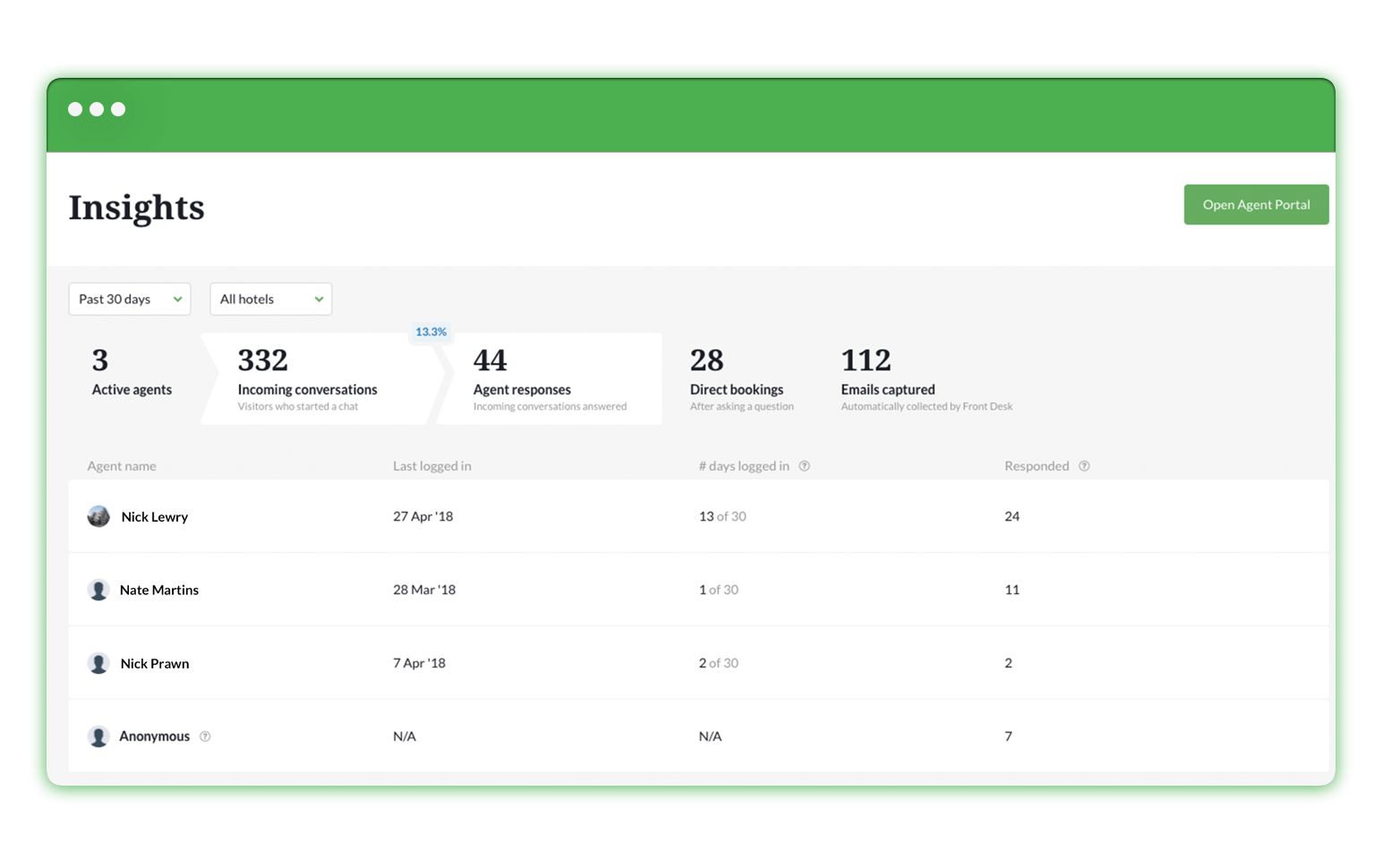Image resolution: width=1383 pixels, height=868 pixels.
Task: Open the Past 30 days dropdown
Action: click(x=130, y=299)
